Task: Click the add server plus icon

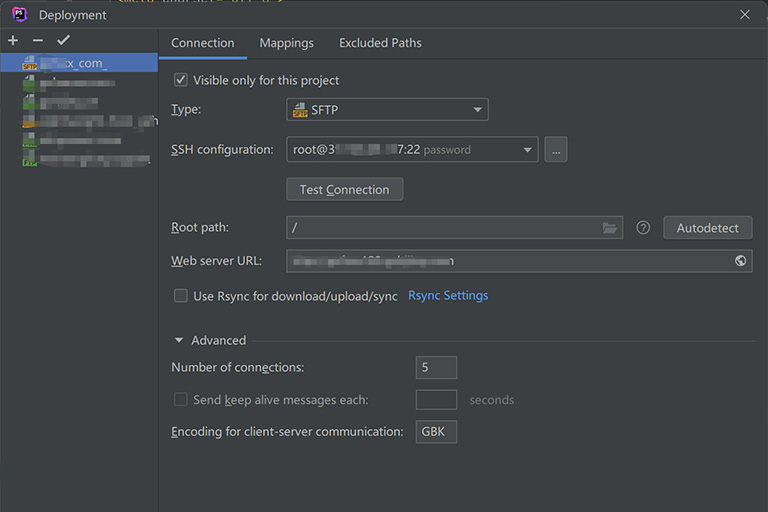Action: click(x=13, y=41)
